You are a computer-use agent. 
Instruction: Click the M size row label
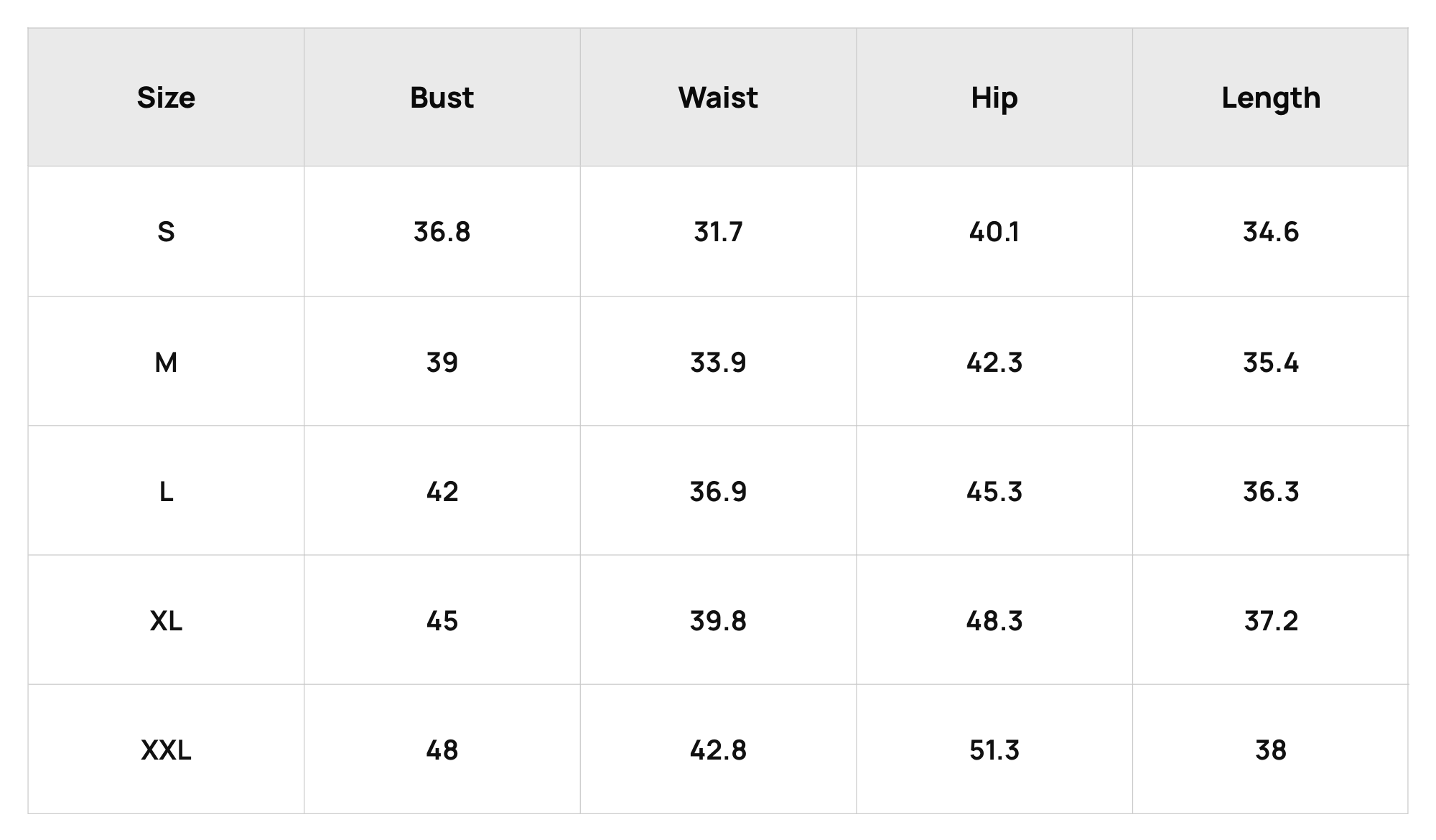coord(166,363)
